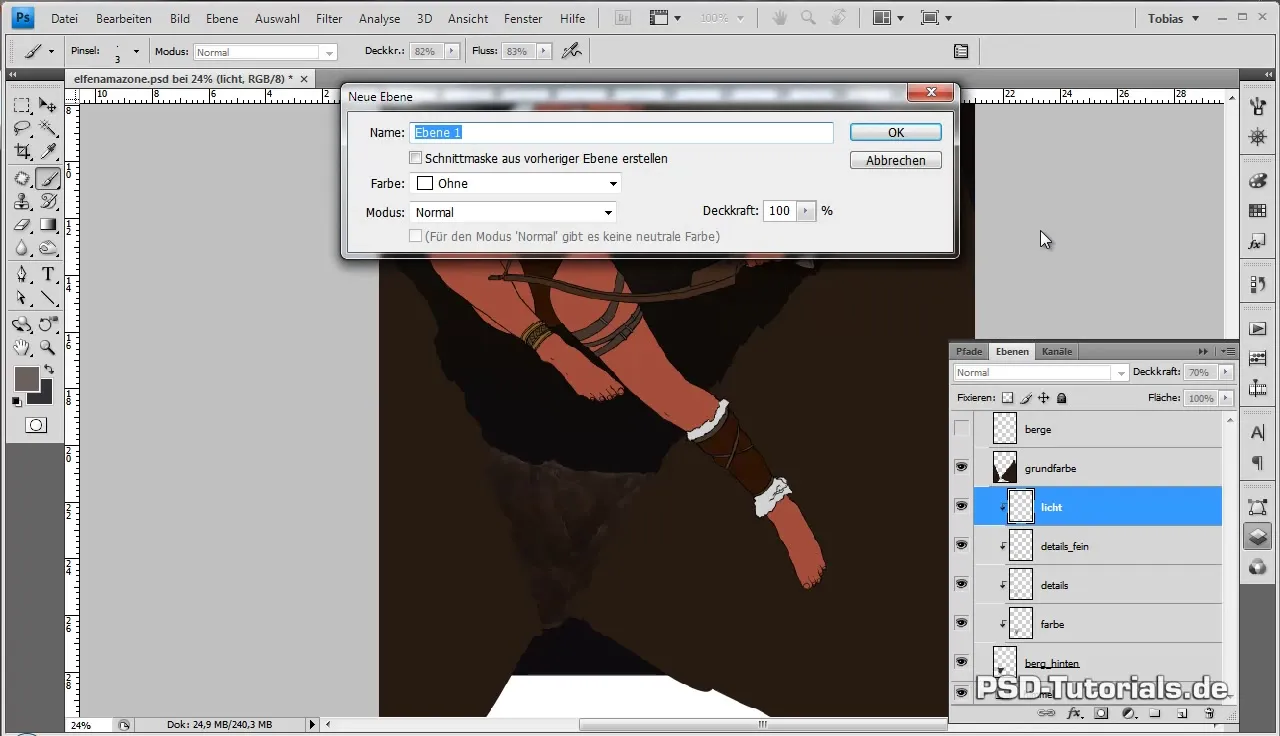Enable Schnittmaske aus vorheriger Ebene erstellen checkbox

coord(416,158)
